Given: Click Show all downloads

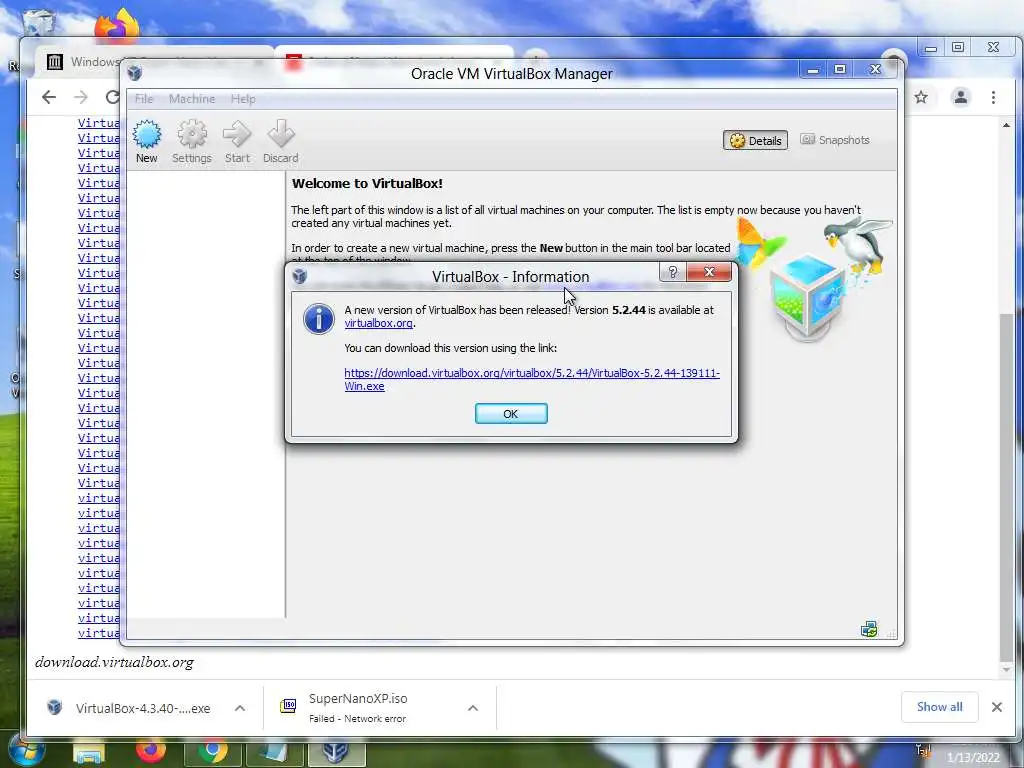Looking at the screenshot, I should pos(939,707).
